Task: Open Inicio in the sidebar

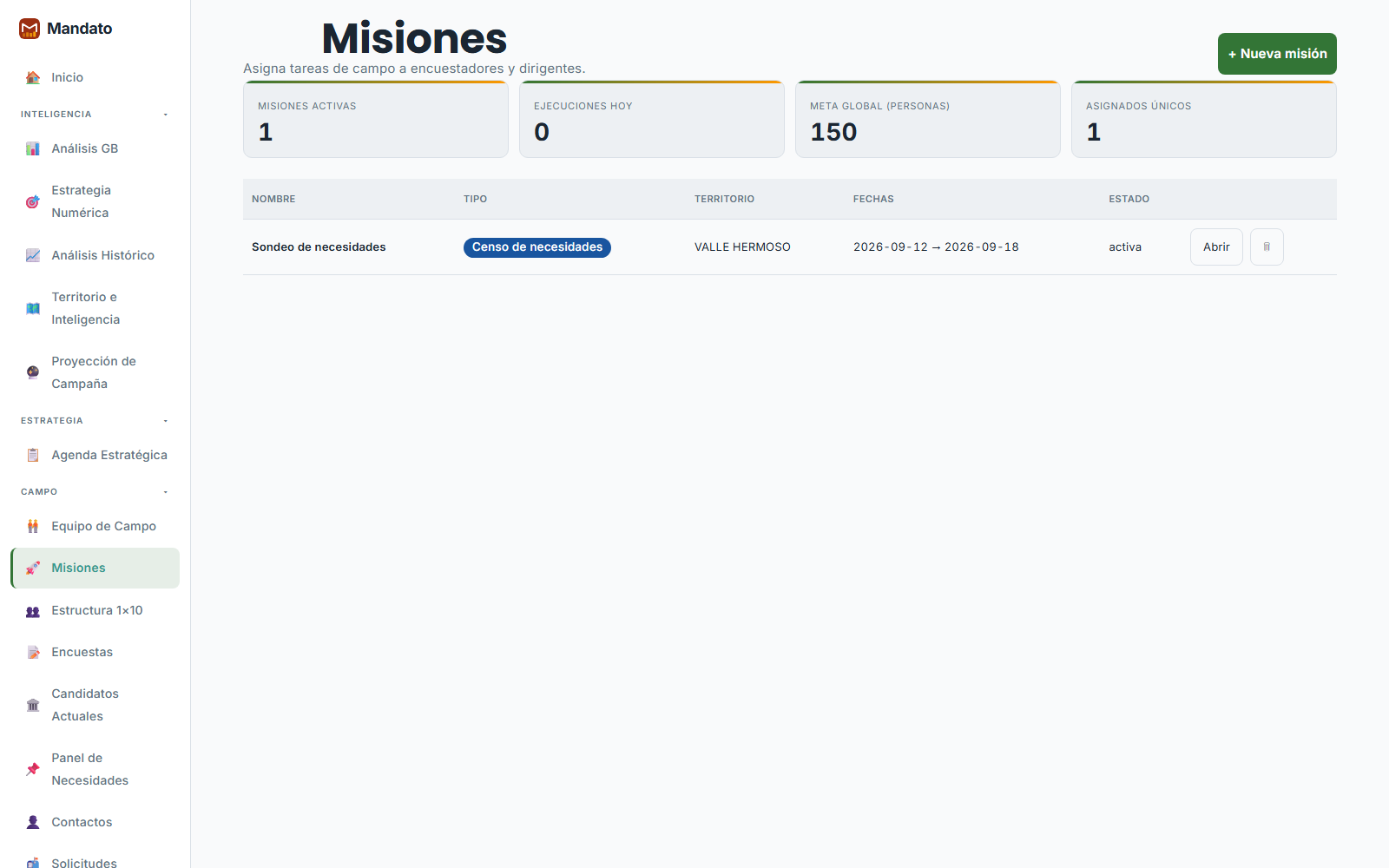Action: click(x=95, y=77)
